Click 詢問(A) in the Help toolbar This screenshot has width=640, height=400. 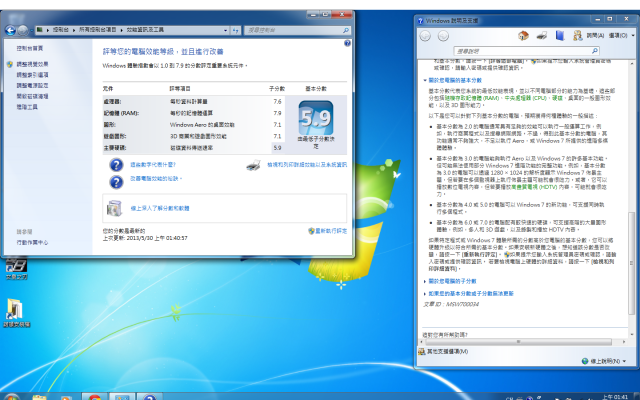pos(595,36)
